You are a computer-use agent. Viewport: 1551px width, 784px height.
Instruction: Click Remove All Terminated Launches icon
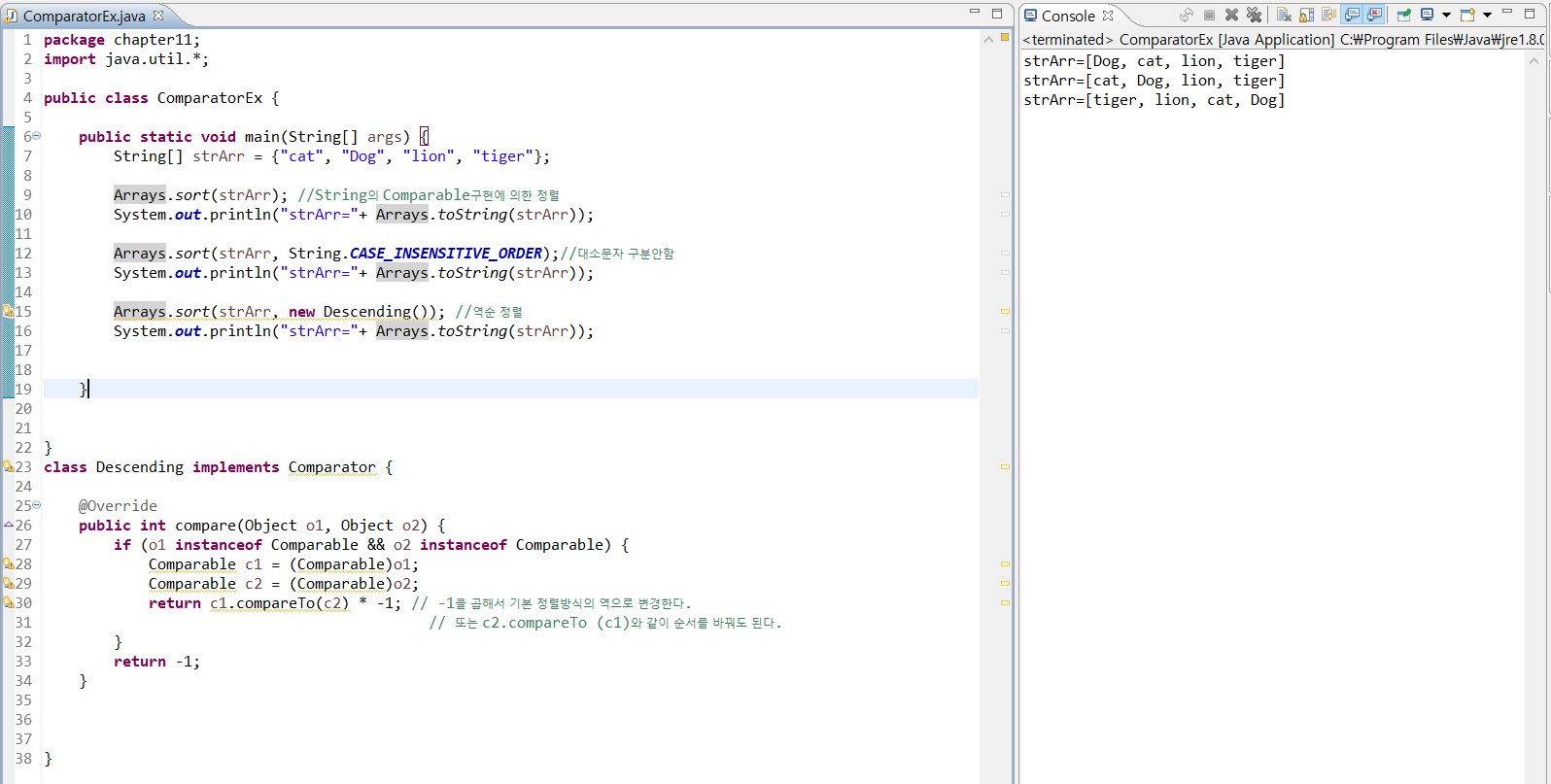coord(1254,15)
